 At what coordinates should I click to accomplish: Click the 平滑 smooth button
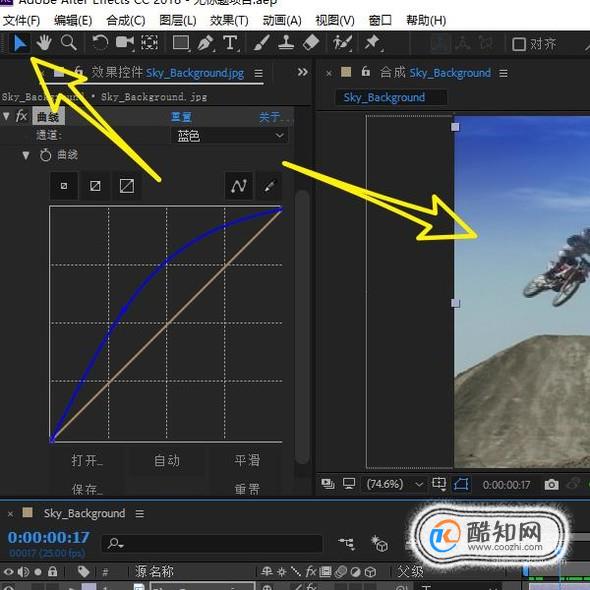pyautogui.click(x=247, y=460)
